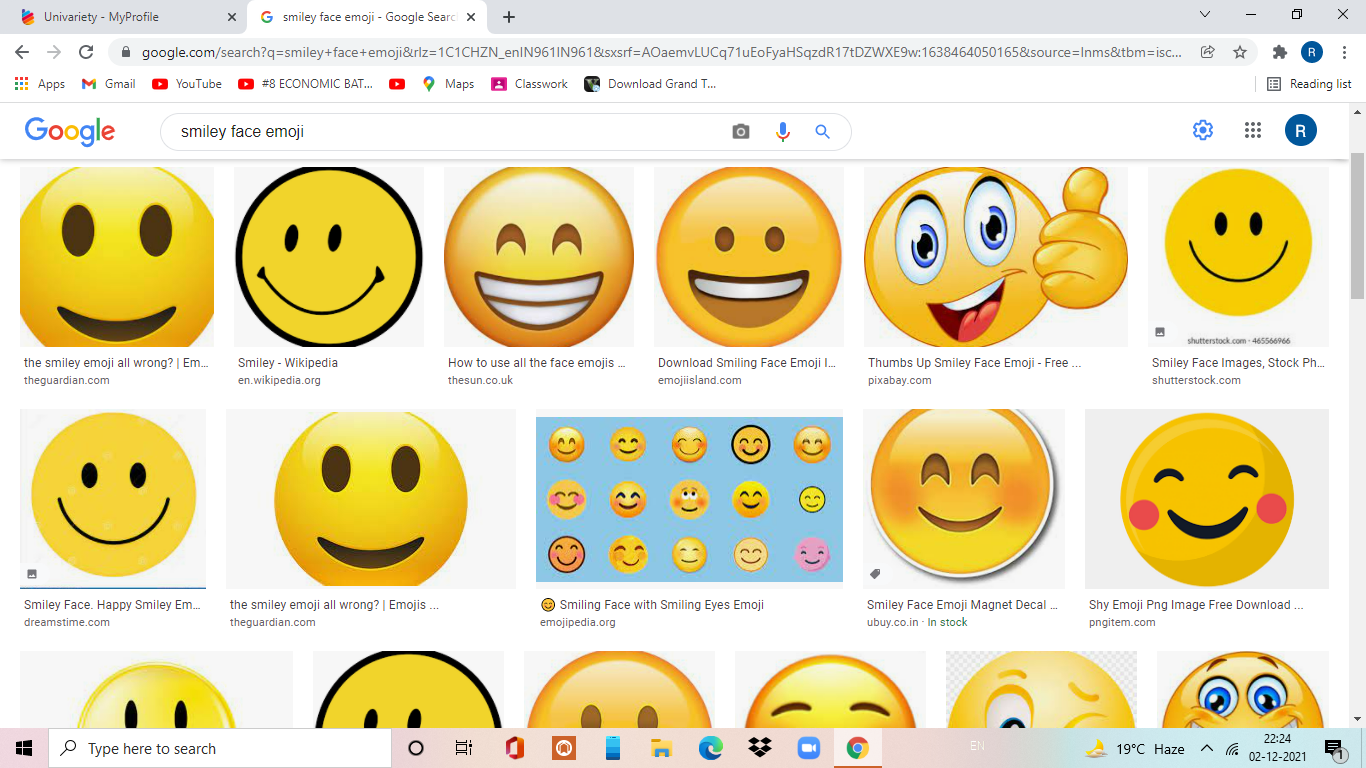
Task: Click the en.wikipedia.org source link
Action: [279, 380]
